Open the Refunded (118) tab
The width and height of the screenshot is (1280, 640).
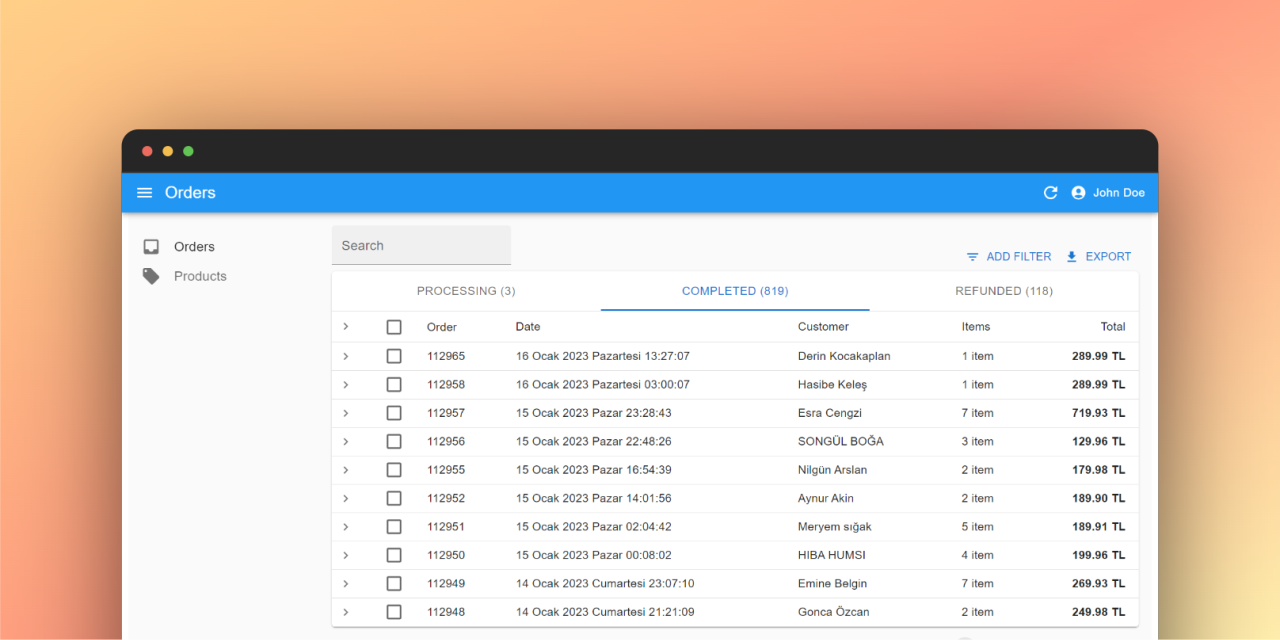tap(1003, 291)
